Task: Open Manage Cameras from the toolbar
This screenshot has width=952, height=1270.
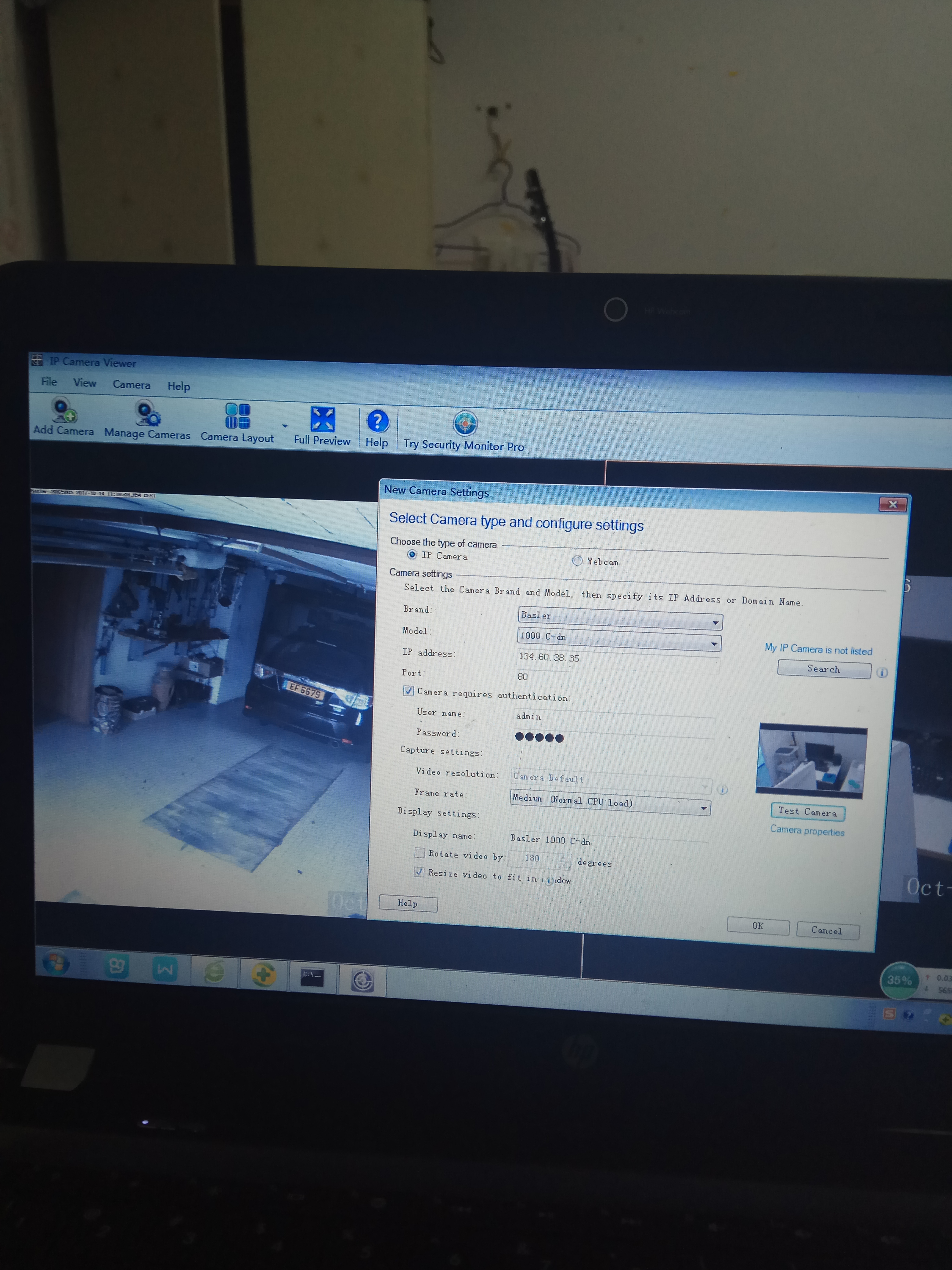Action: pyautogui.click(x=147, y=420)
